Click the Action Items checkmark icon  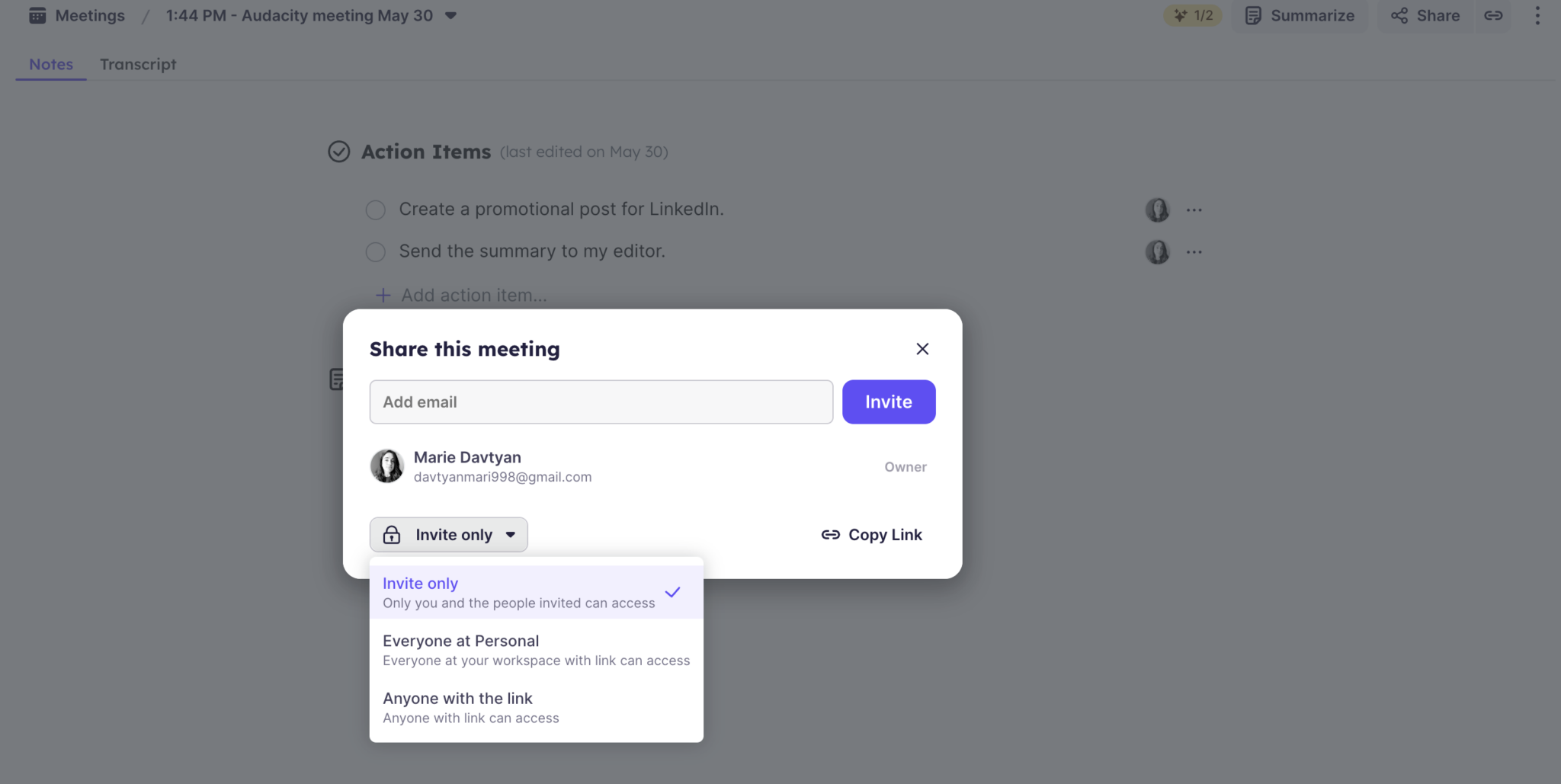click(338, 152)
